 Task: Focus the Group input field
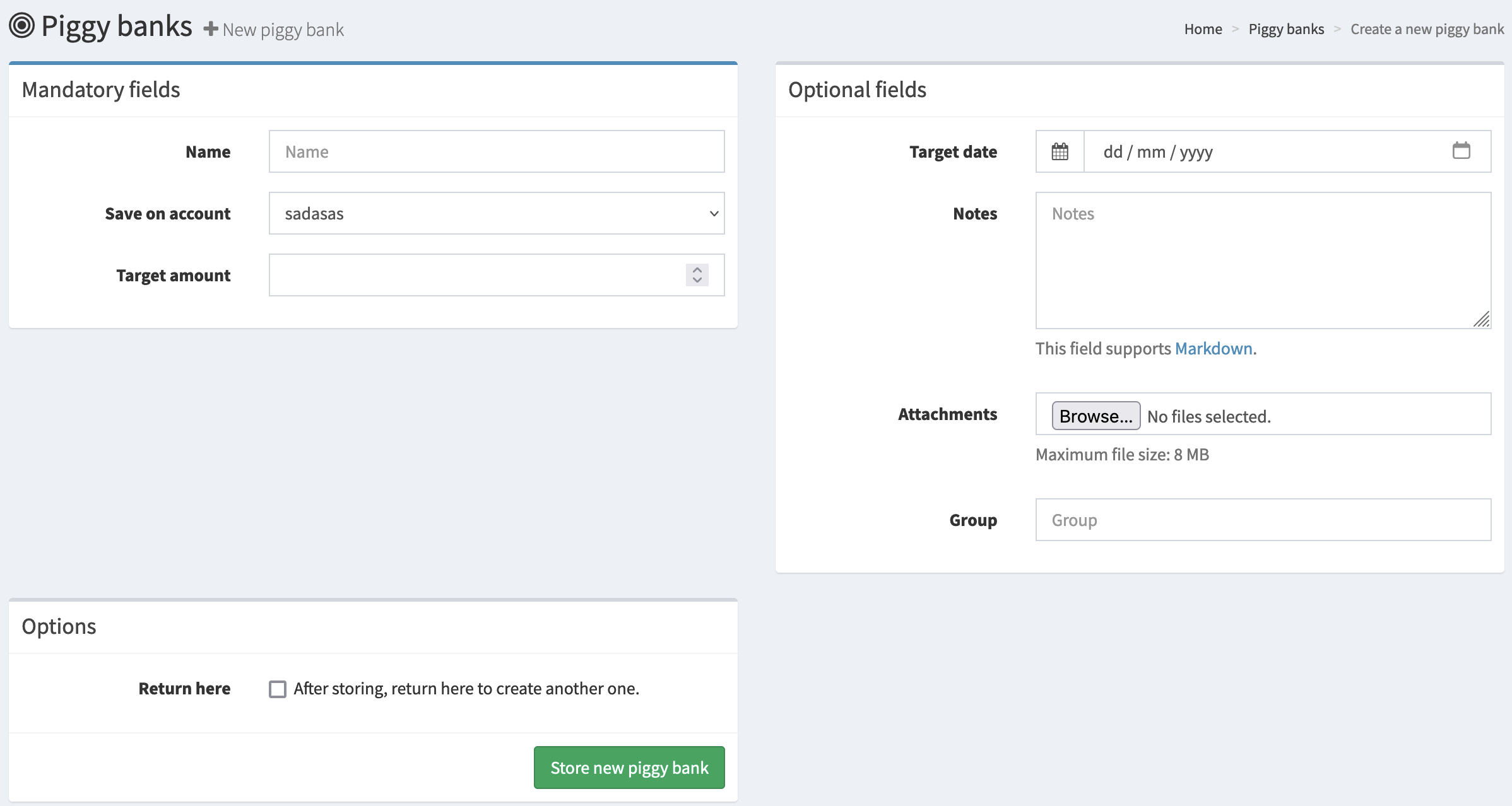[1262, 520]
